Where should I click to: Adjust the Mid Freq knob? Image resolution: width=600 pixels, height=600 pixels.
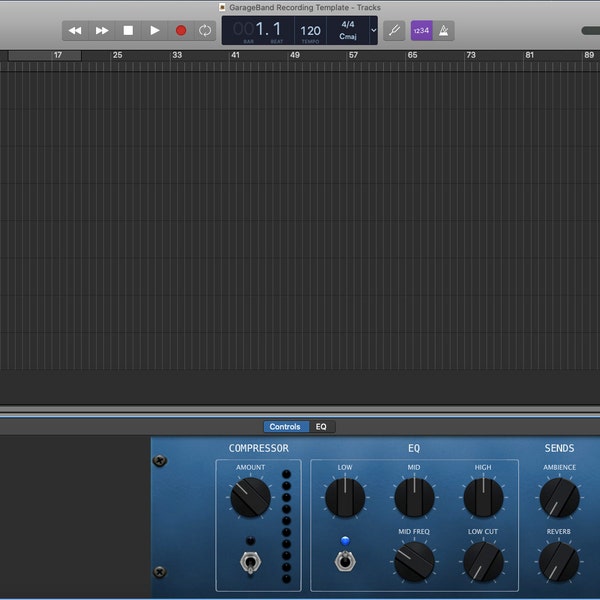(x=414, y=562)
